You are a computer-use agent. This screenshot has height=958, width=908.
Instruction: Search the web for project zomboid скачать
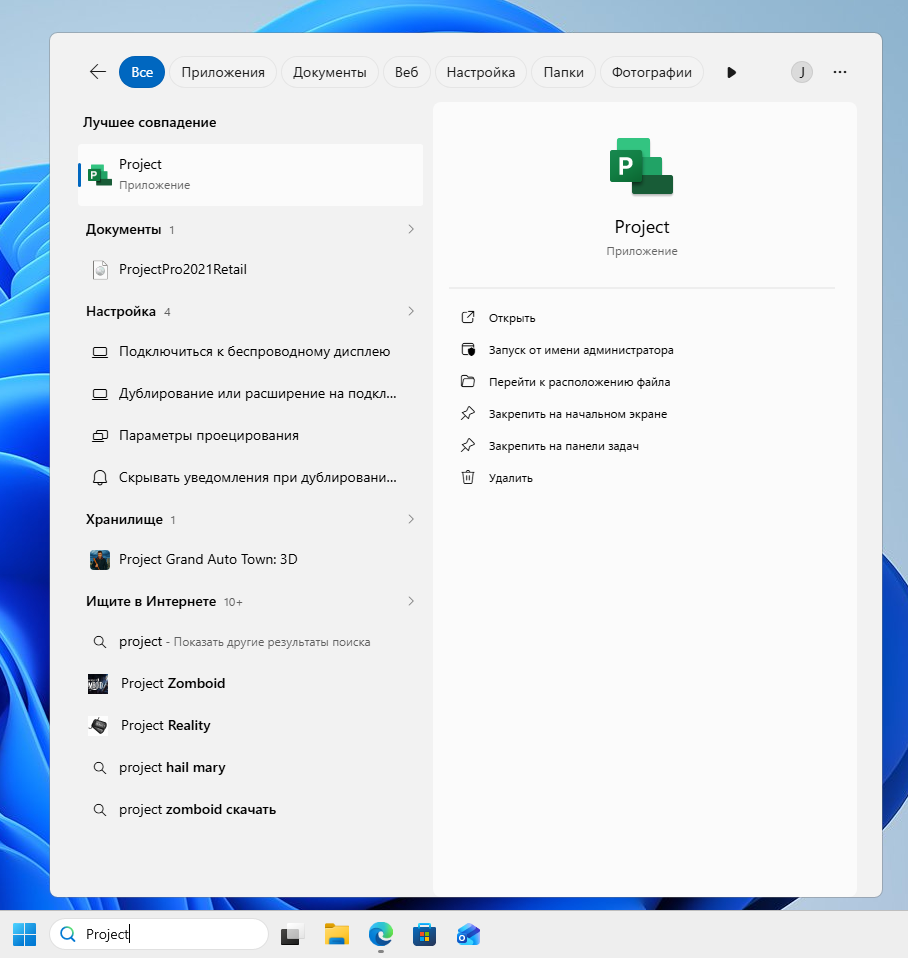pyautogui.click(x=251, y=810)
